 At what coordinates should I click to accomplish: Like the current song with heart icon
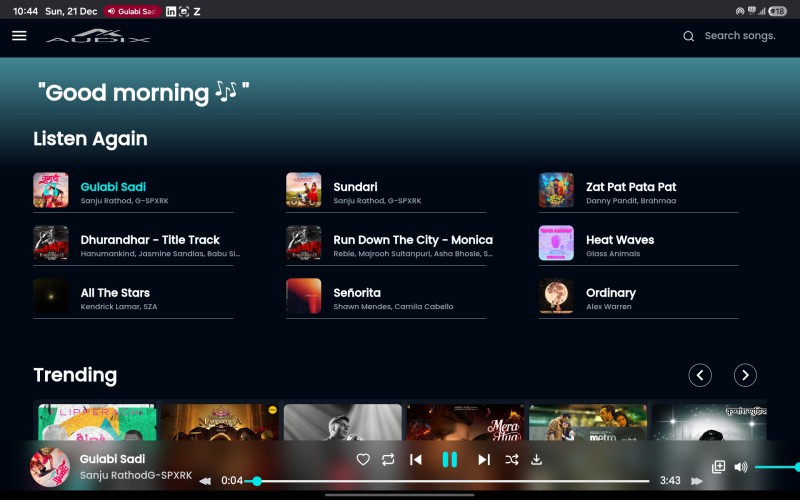(363, 460)
